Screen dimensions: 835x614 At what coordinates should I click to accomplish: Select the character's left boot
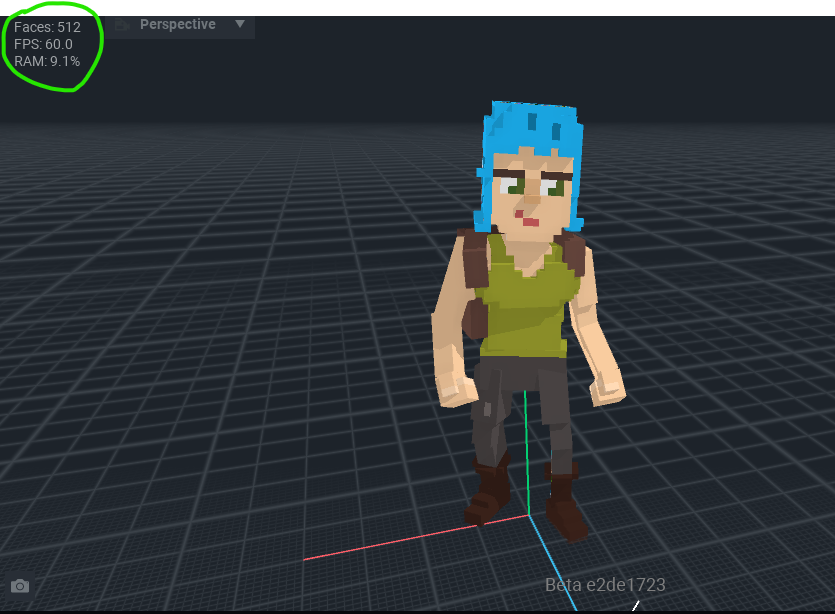(490, 495)
